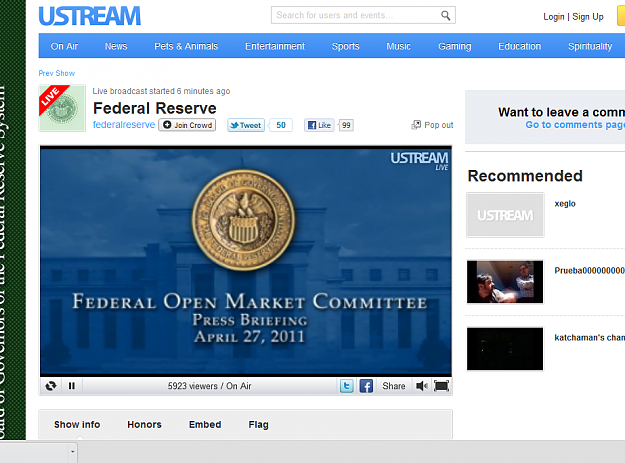Click the USTREAM LIVE watermark in player
625x463 pixels.
tap(419, 161)
